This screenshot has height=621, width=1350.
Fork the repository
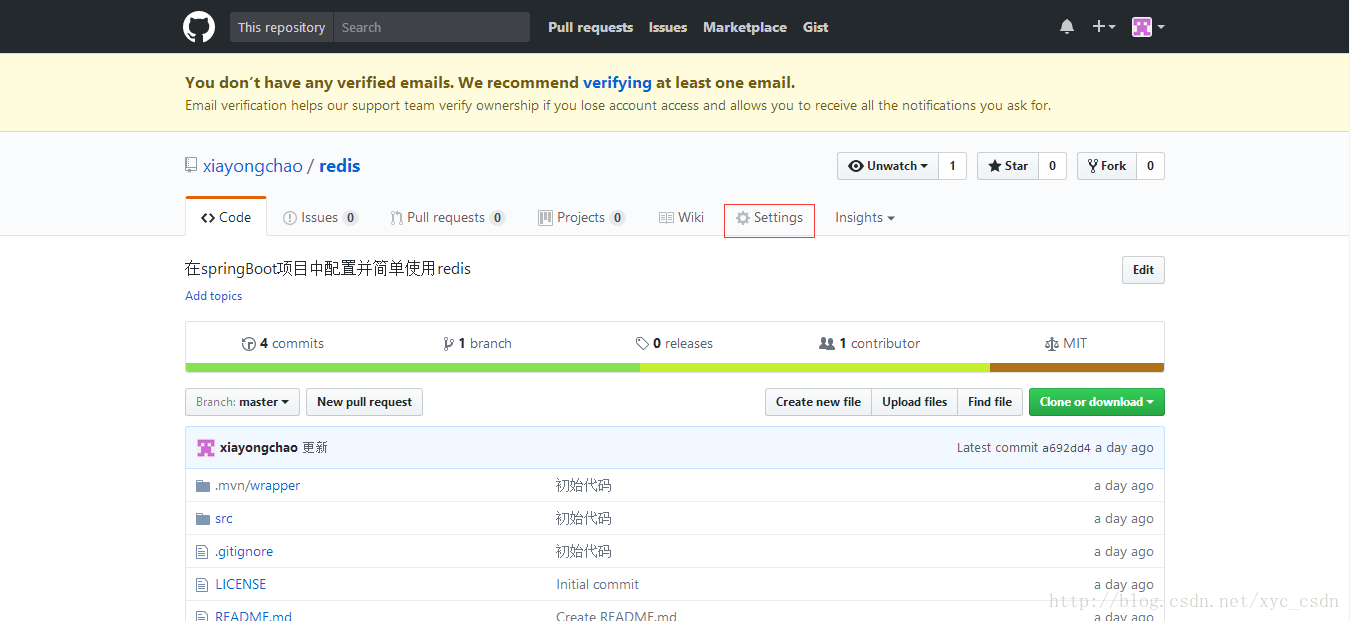coord(1107,166)
